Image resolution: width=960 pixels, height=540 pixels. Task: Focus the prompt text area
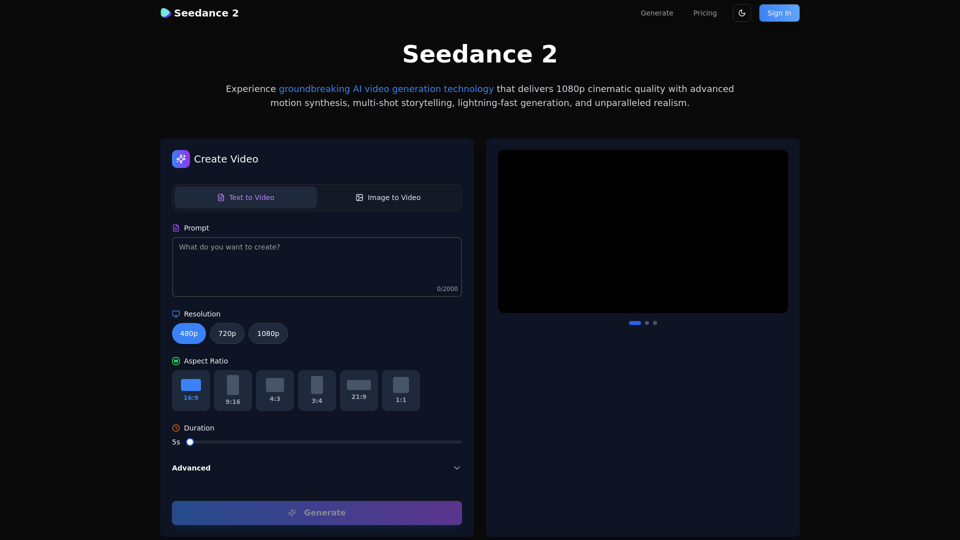[x=317, y=267]
